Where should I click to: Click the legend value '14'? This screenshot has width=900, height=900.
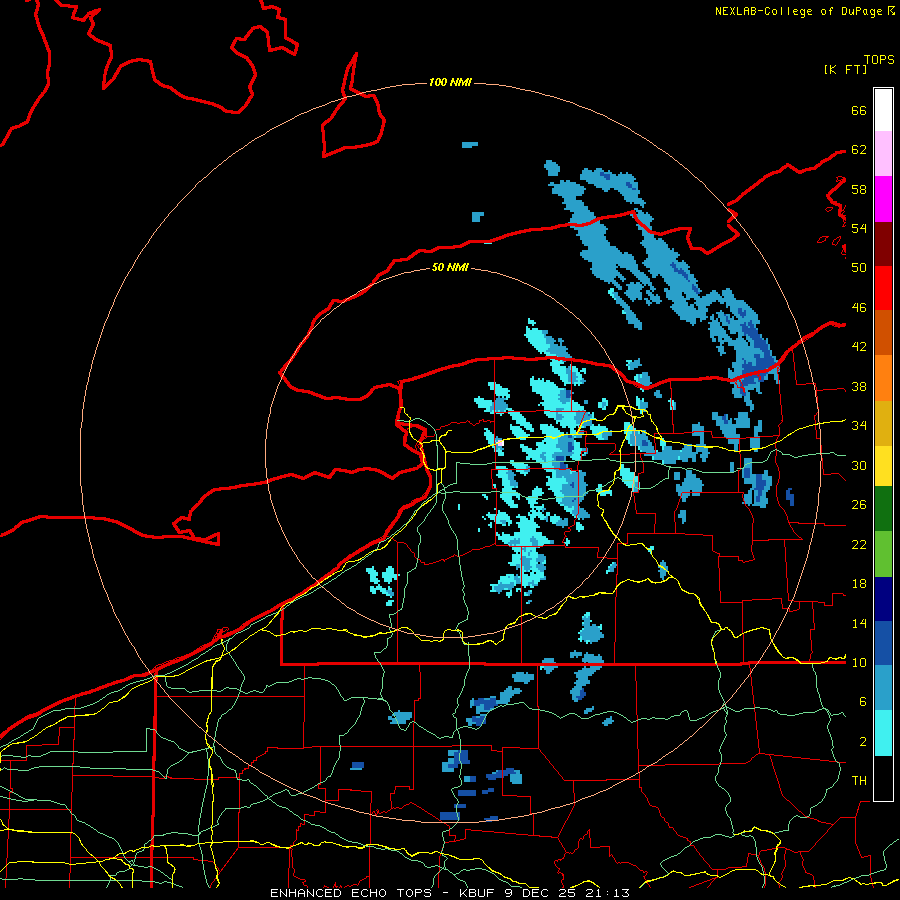click(x=859, y=623)
